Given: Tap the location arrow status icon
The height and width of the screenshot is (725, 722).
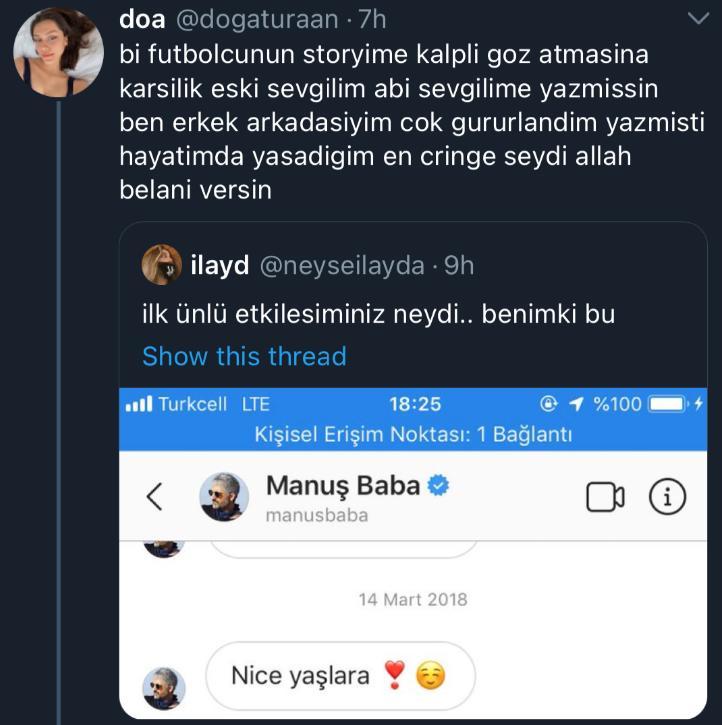Looking at the screenshot, I should [x=574, y=405].
